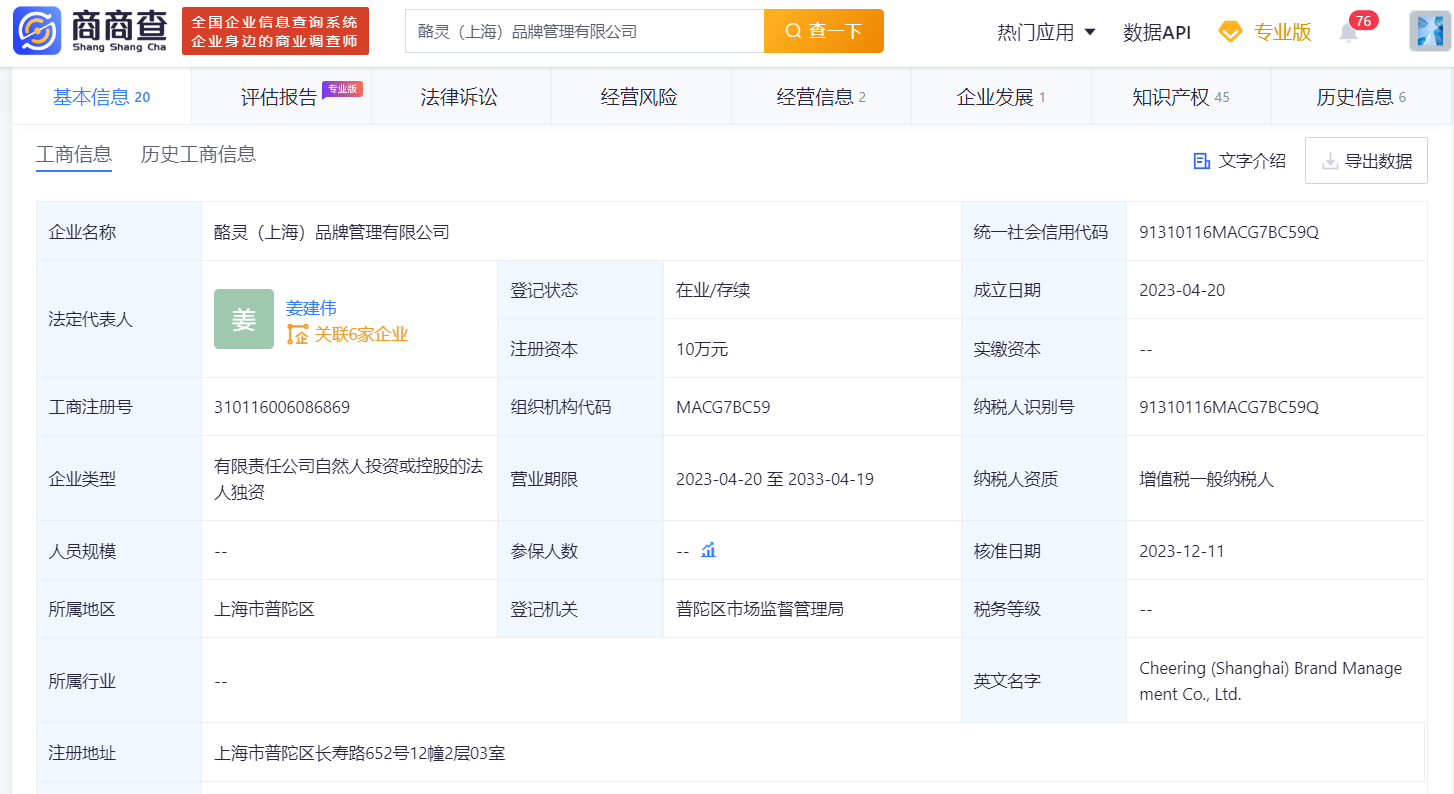
Task: Click the orange 查一下 search button
Action: tap(824, 31)
